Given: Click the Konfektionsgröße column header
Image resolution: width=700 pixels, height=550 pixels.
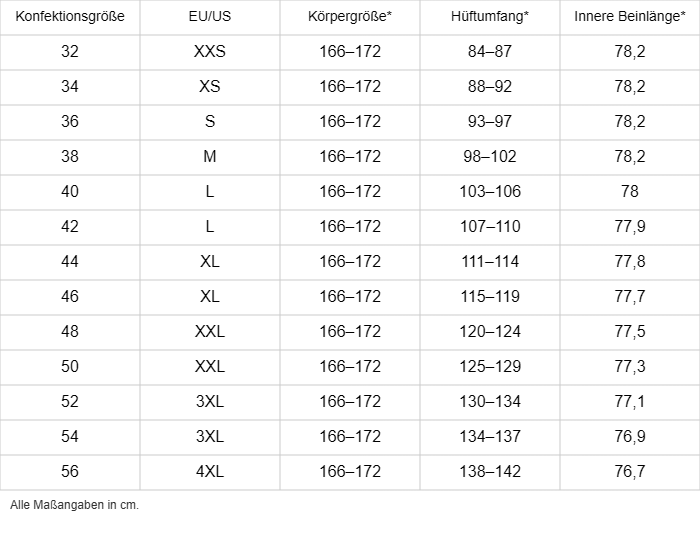Looking at the screenshot, I should [x=70, y=17].
